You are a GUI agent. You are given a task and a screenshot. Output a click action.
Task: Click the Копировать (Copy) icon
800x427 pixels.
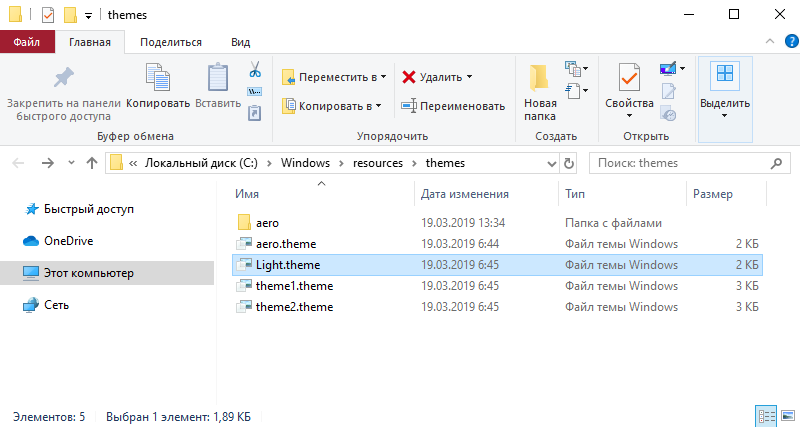[158, 78]
